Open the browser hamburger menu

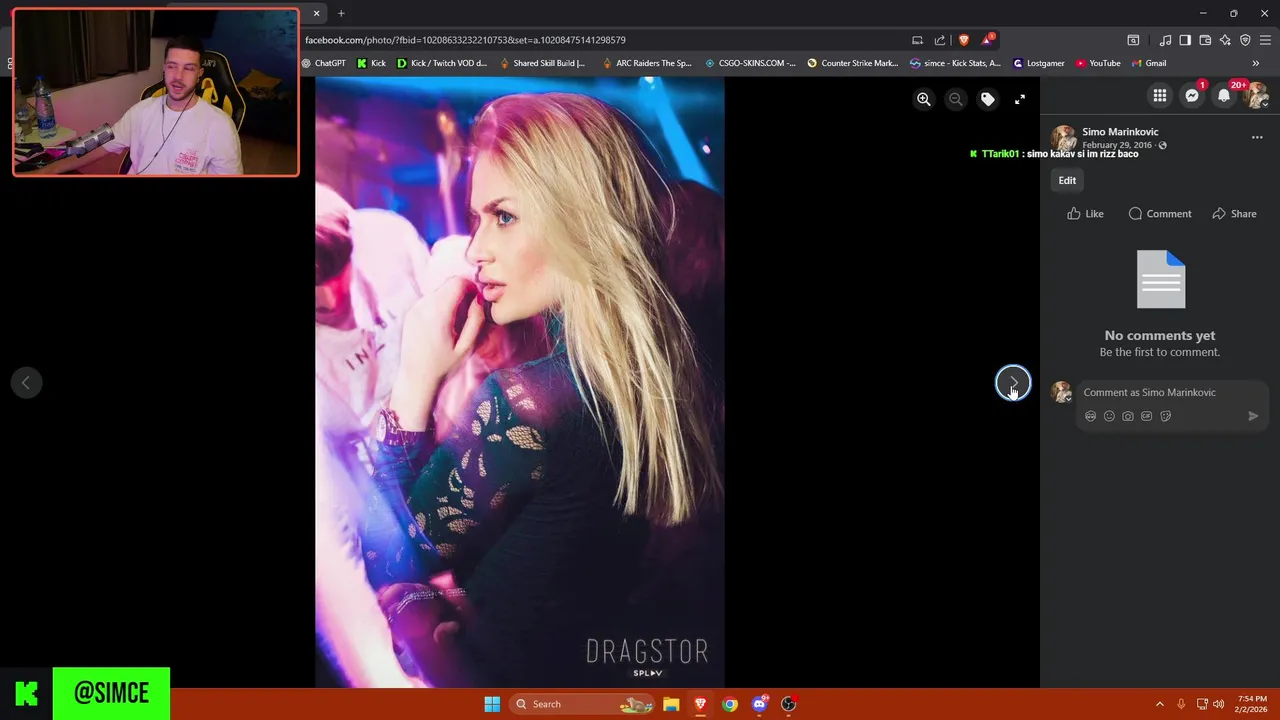pos(1265,40)
